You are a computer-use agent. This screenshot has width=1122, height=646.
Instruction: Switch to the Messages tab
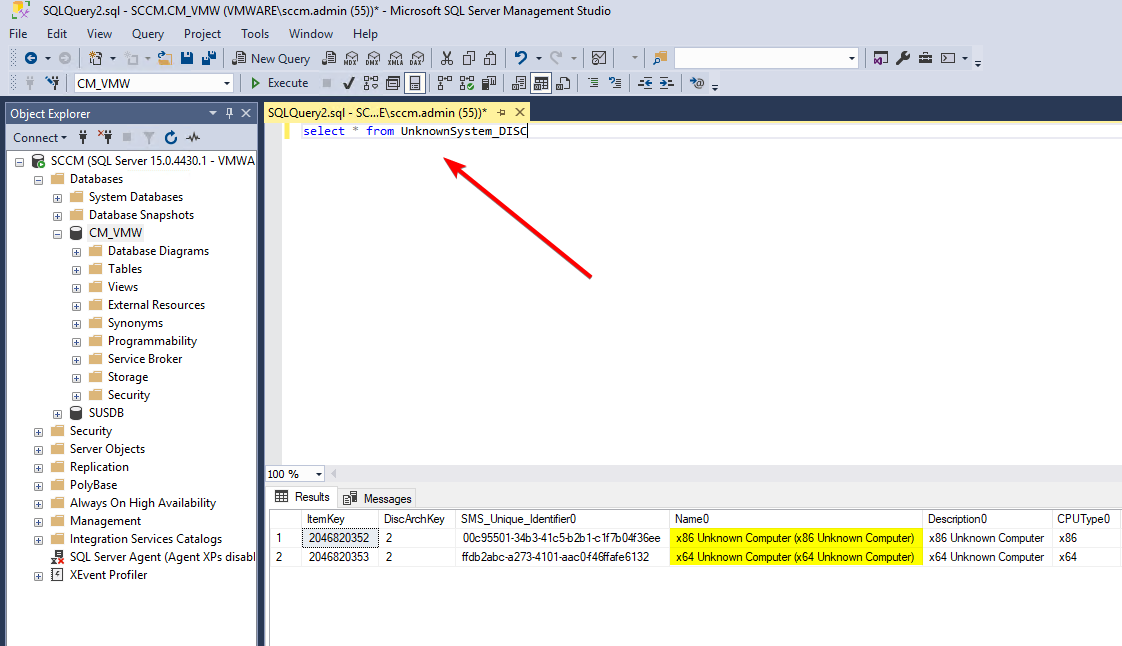[x=378, y=498]
